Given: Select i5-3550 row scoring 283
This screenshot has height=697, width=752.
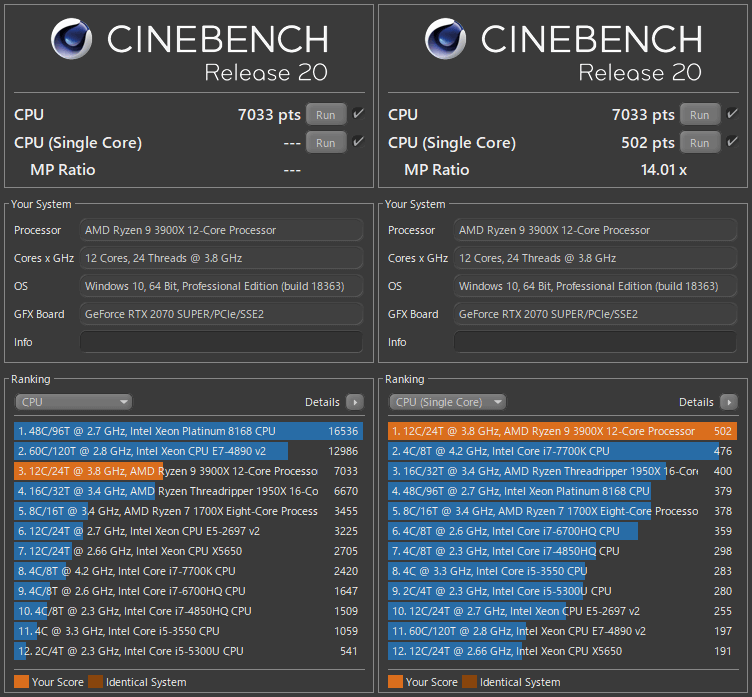Looking at the screenshot, I should pos(563,571).
